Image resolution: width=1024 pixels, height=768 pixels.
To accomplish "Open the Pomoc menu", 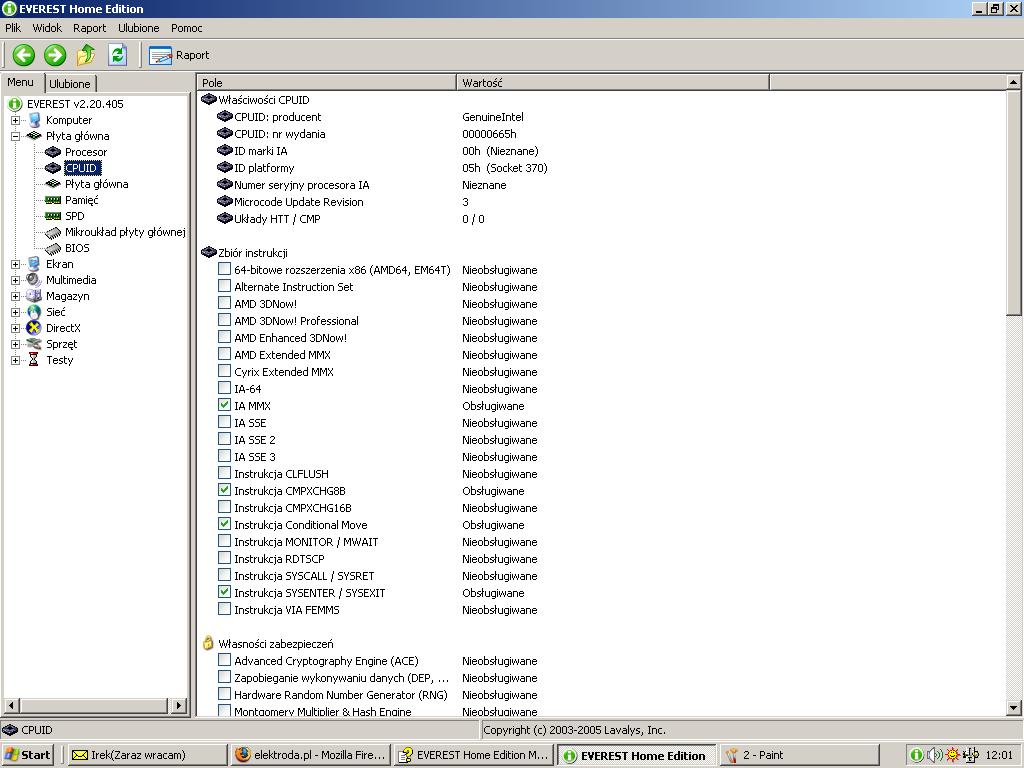I will 187,28.
